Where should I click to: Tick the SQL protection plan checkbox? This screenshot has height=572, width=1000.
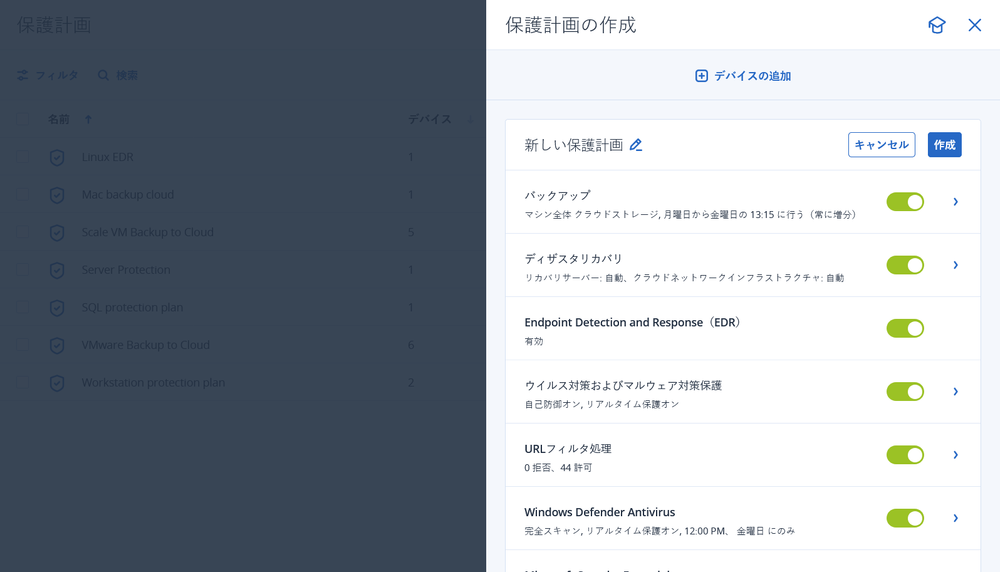[x=22, y=307]
